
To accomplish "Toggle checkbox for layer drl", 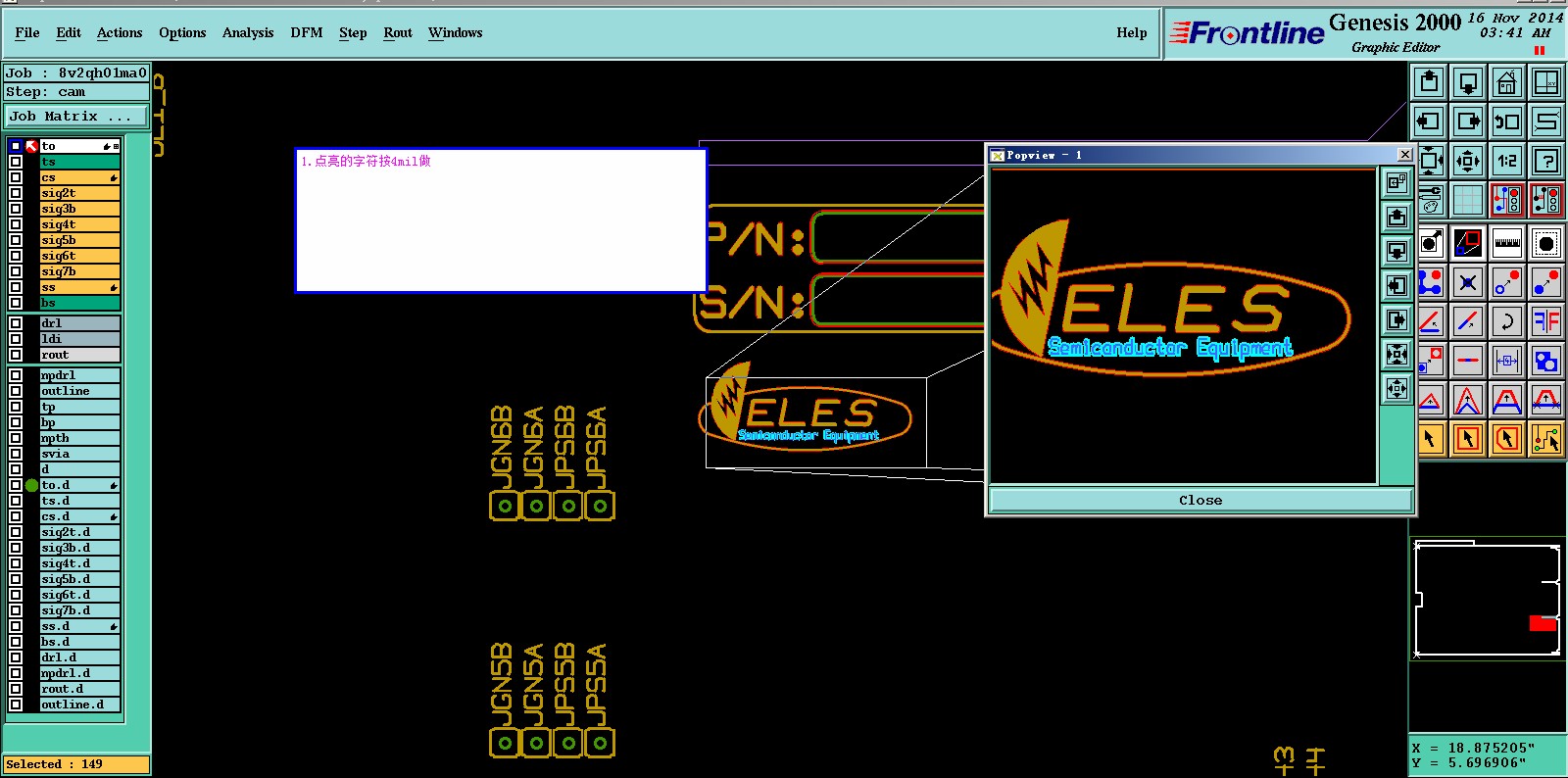I will tap(16, 323).
